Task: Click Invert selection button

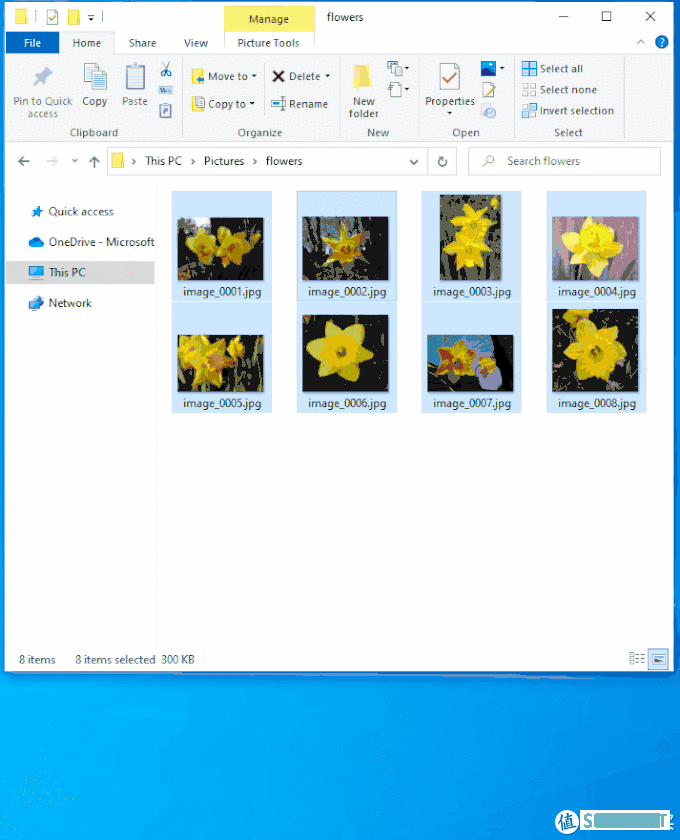Action: click(x=568, y=110)
